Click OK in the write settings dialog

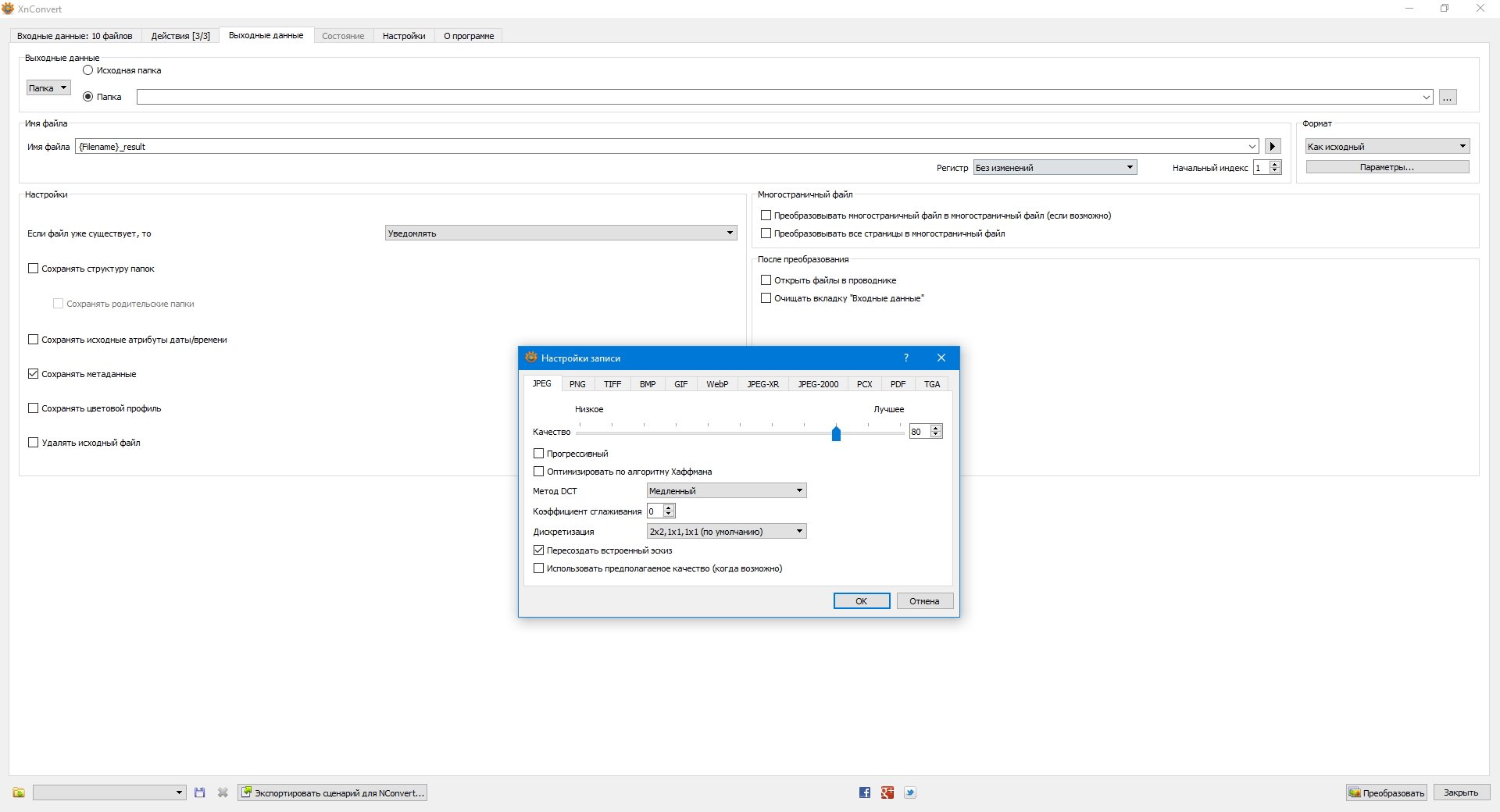tap(861, 601)
